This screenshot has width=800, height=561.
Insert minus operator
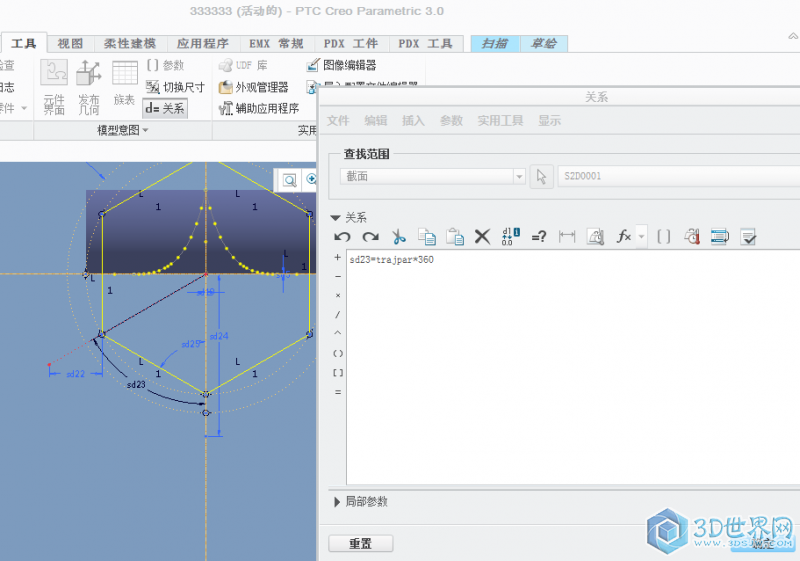click(337, 276)
